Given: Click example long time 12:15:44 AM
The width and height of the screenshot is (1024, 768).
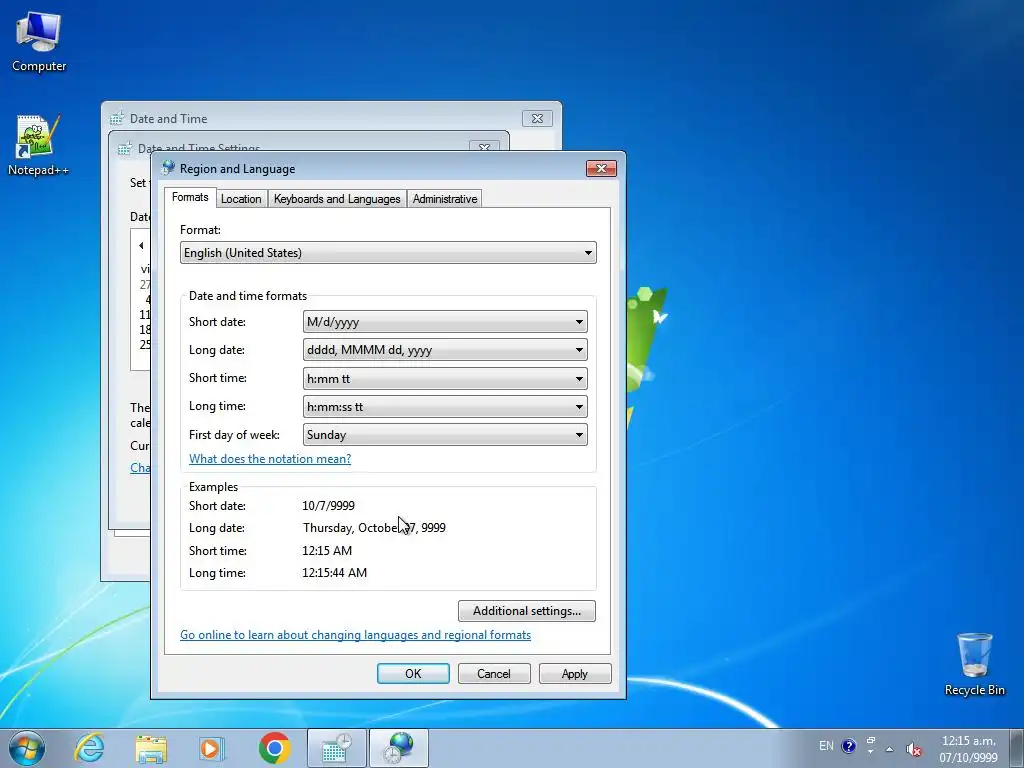Looking at the screenshot, I should tap(334, 573).
